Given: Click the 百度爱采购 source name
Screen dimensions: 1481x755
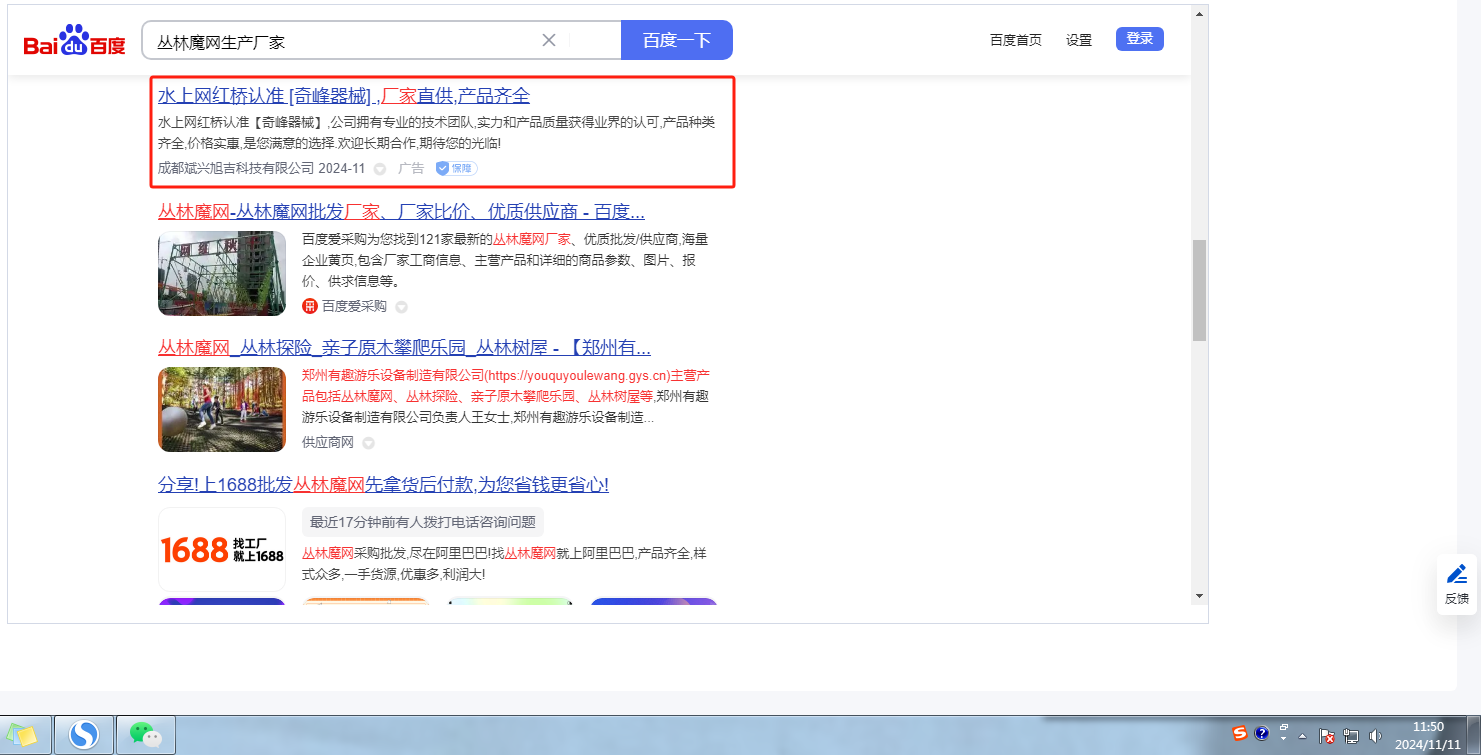Looking at the screenshot, I should [354, 306].
